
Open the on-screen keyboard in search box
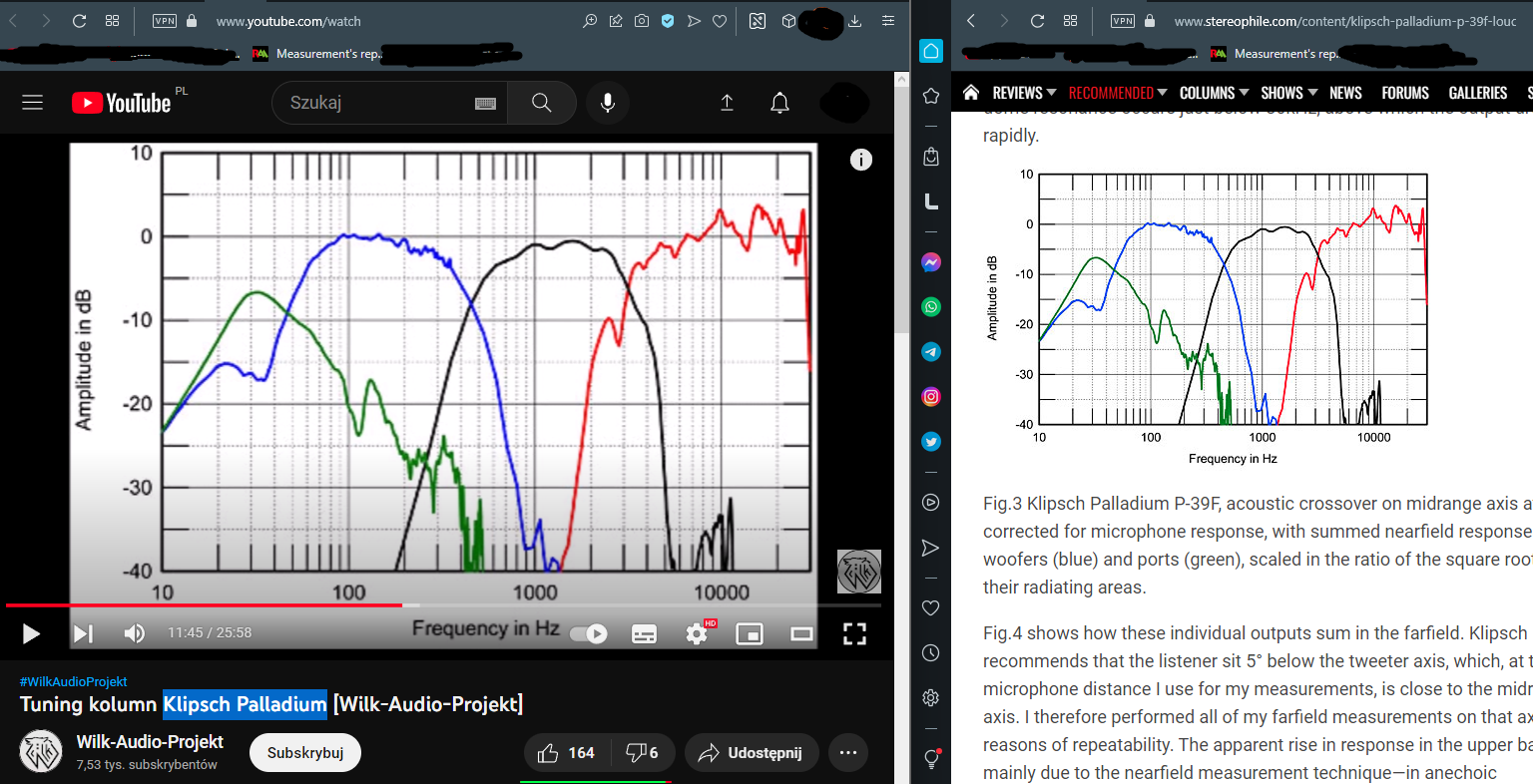click(486, 103)
